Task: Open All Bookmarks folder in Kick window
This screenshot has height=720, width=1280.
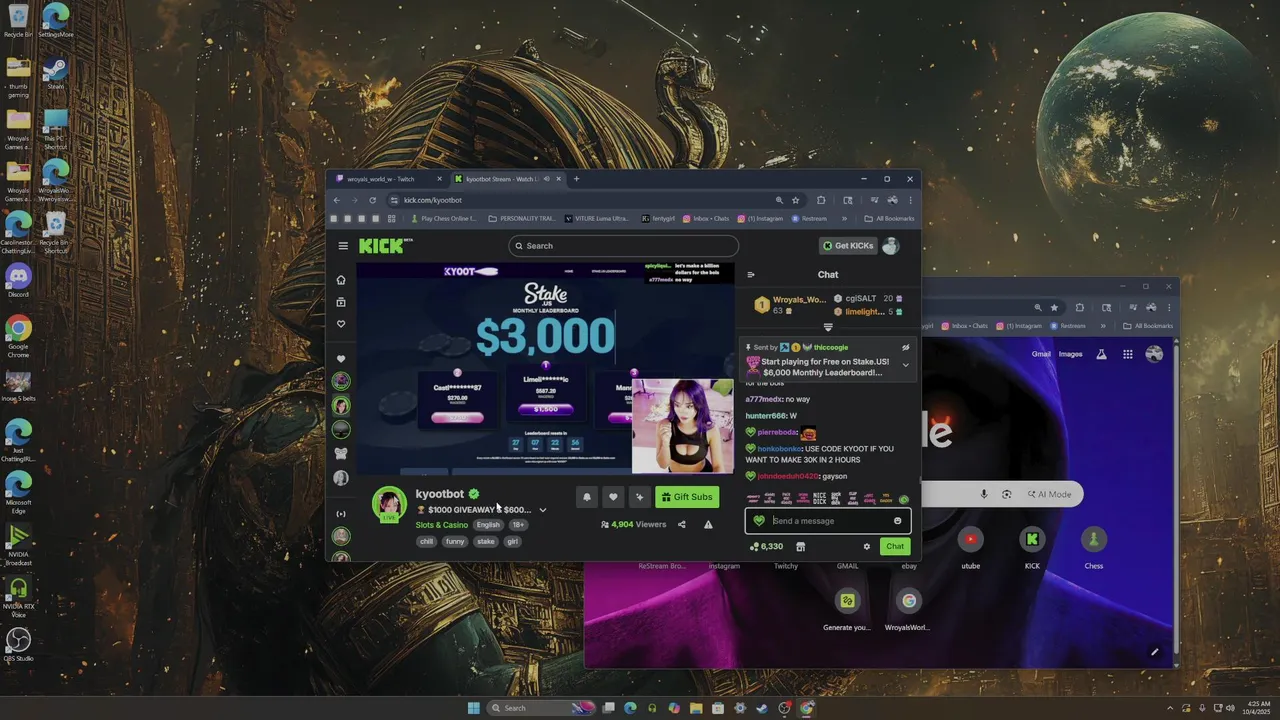Action: [890, 218]
